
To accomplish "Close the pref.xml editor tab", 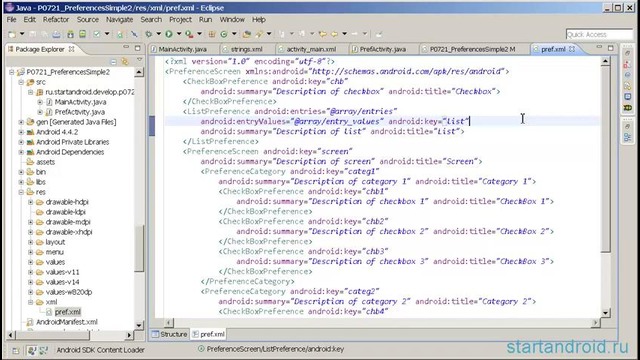I will click(x=572, y=49).
